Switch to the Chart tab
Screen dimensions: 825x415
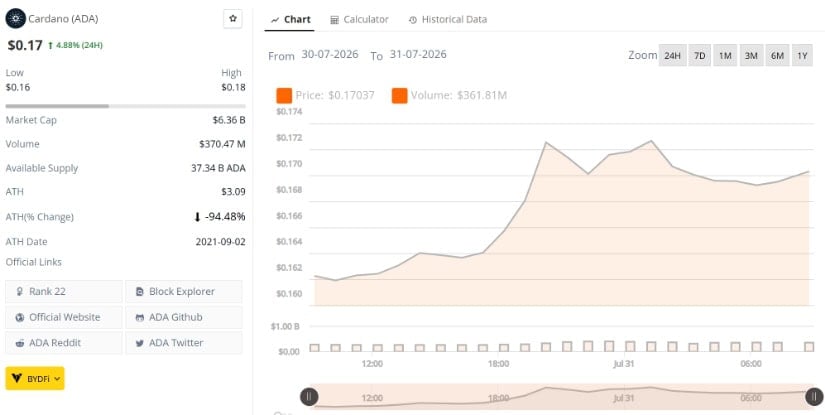(289, 20)
